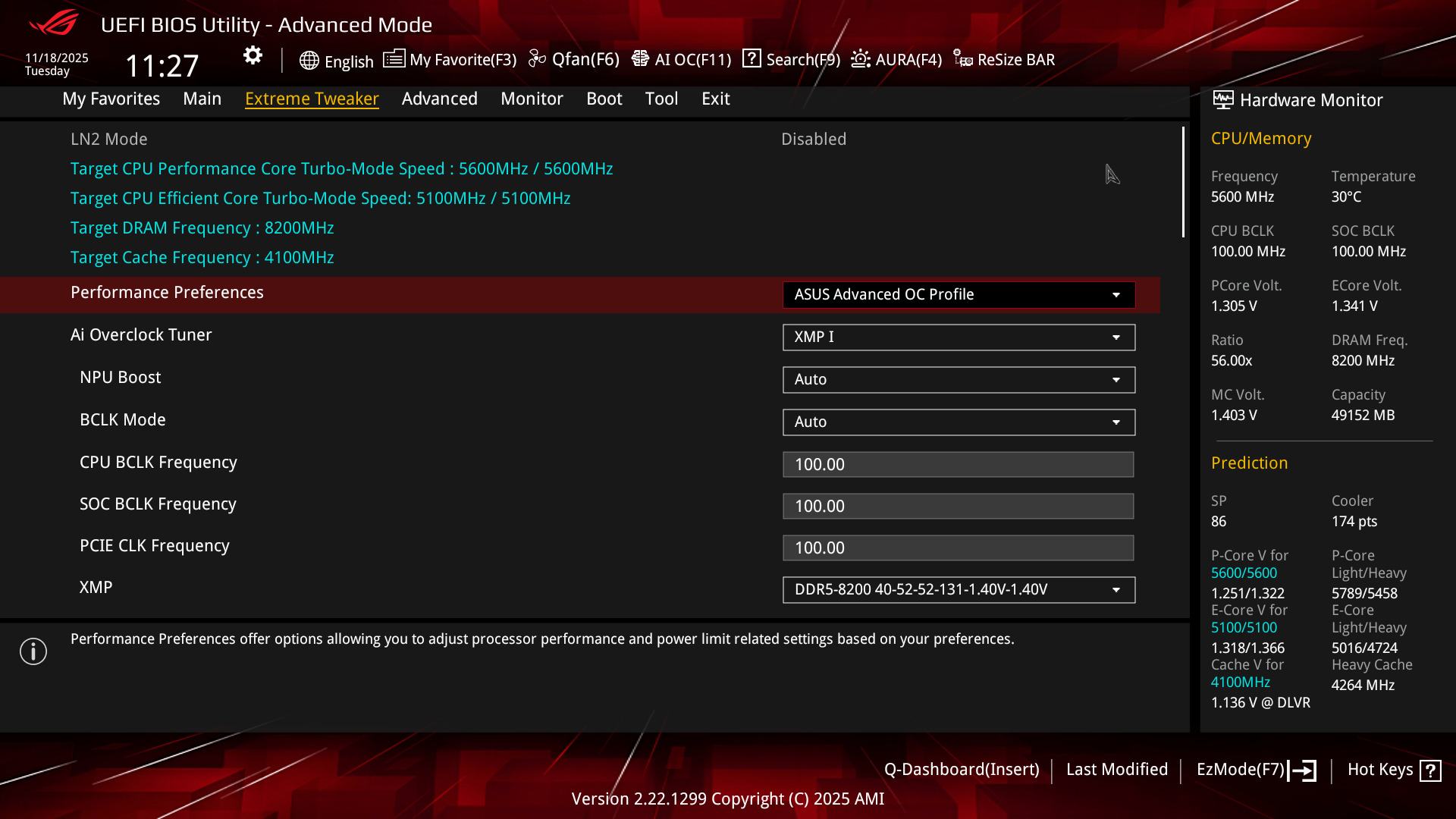Viewport: 1456px width, 819px height.
Task: Click the CPU BCLK Frequency field
Action: 958,465
